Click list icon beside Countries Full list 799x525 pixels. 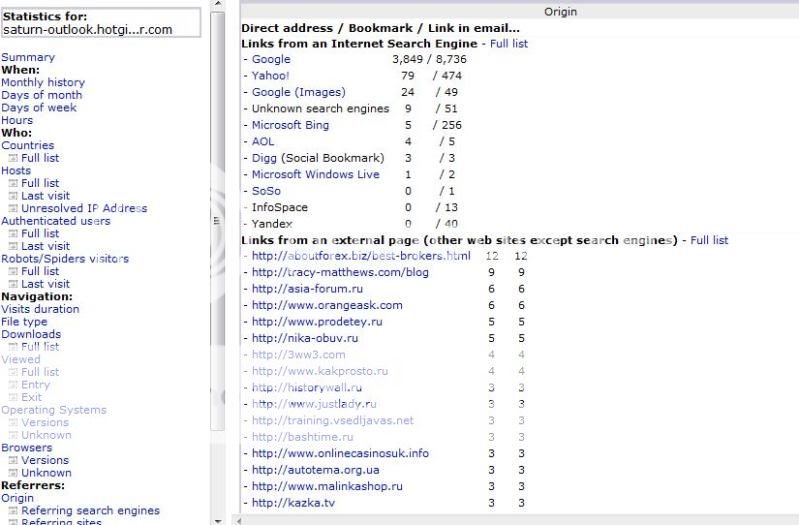click(13, 158)
